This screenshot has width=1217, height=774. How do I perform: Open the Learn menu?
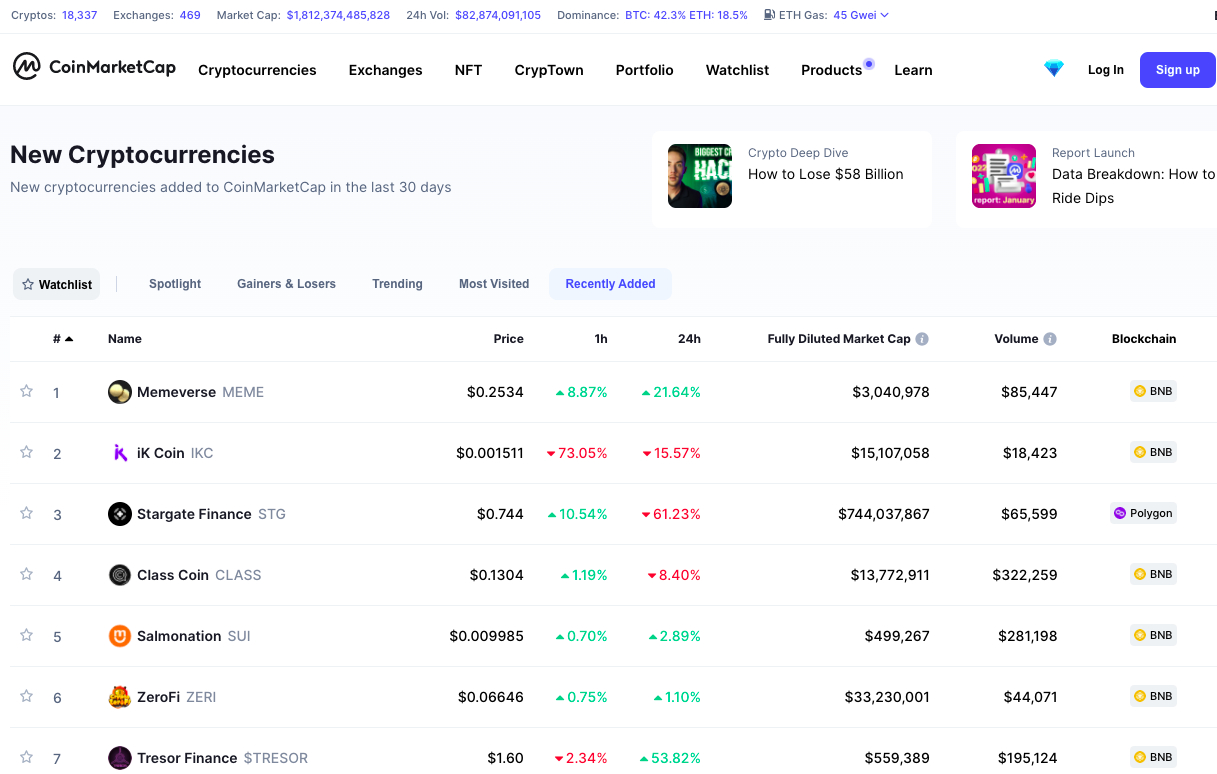(913, 70)
